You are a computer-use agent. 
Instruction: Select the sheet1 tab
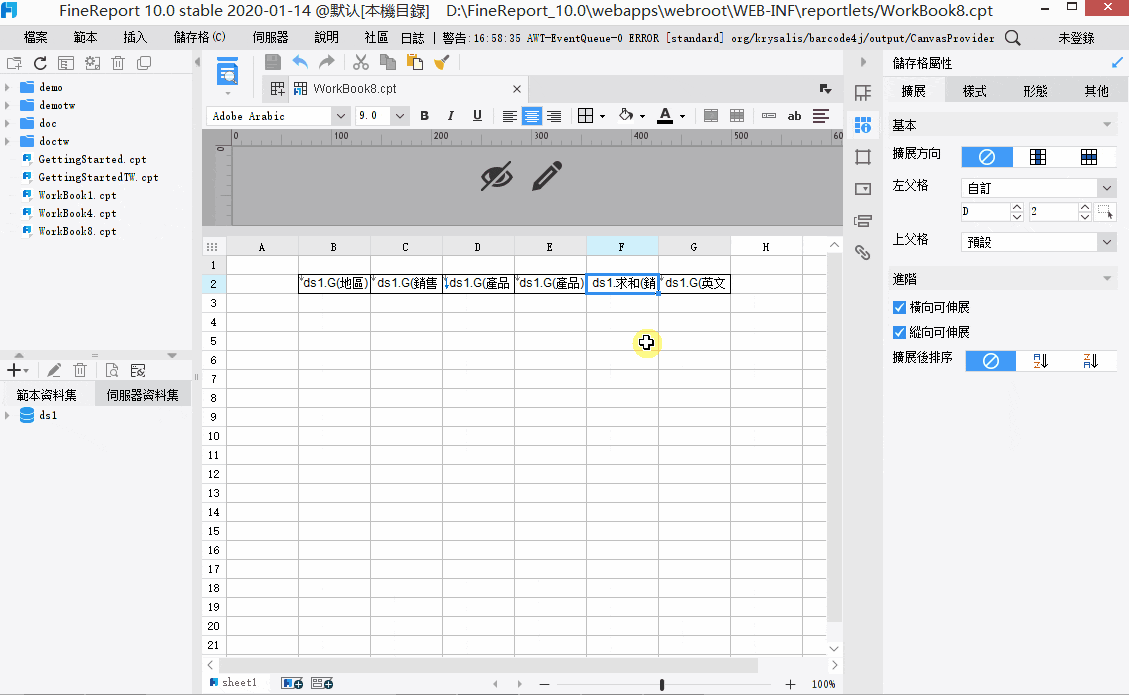[233, 683]
